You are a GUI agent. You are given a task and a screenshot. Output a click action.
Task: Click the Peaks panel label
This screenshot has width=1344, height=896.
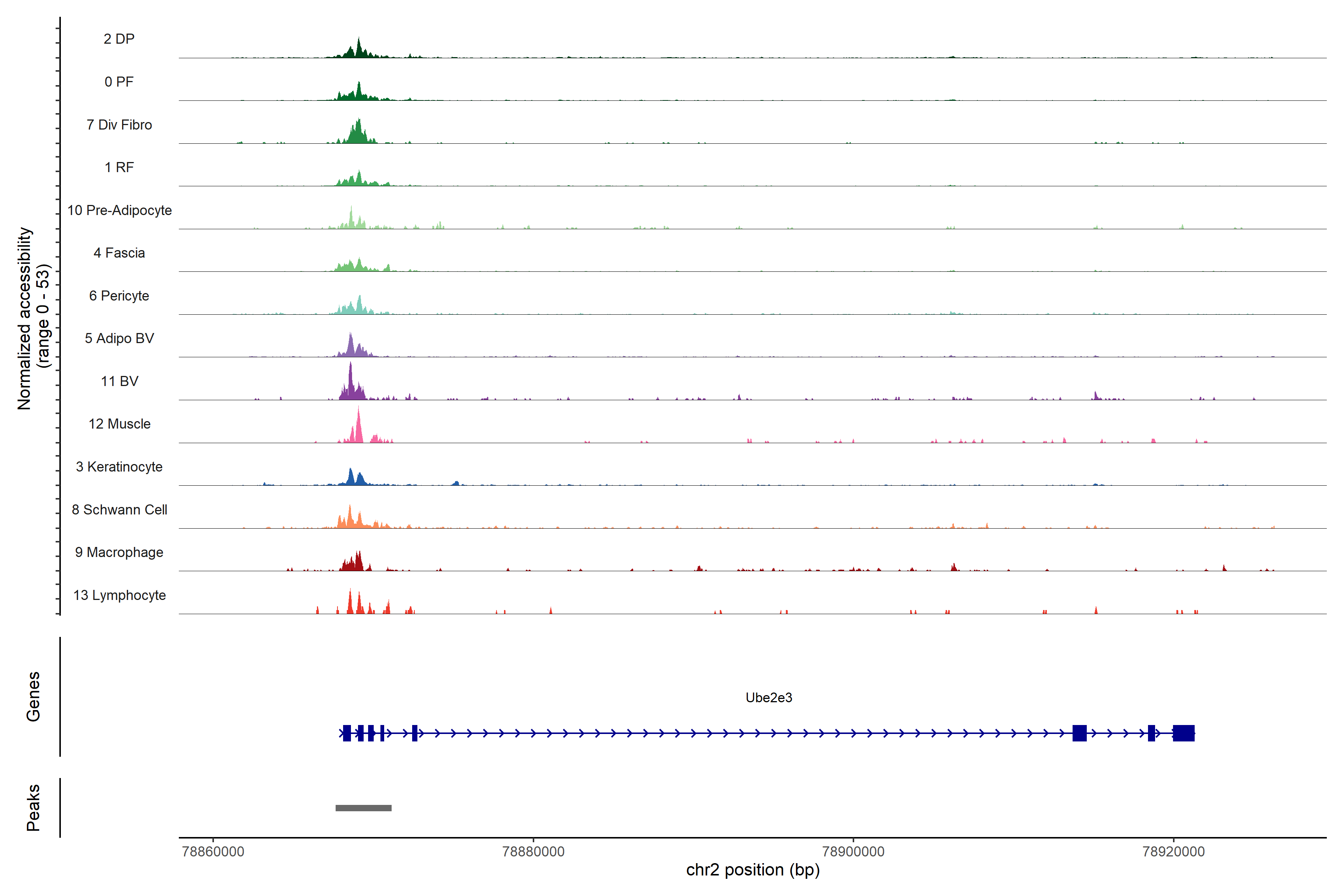tap(33, 808)
